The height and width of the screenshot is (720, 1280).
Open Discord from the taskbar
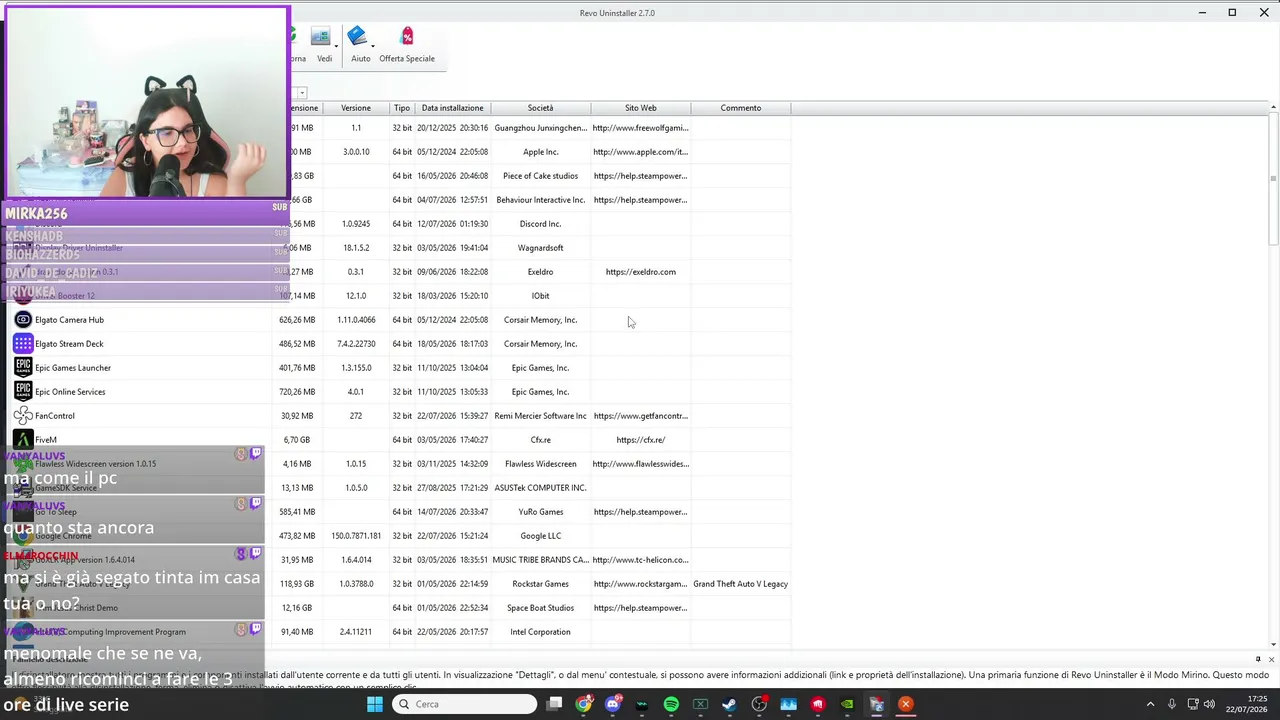pos(613,704)
